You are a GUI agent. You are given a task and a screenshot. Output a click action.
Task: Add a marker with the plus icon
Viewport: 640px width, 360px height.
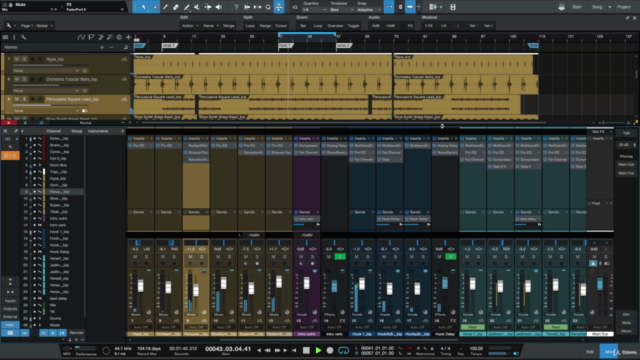coord(102,47)
